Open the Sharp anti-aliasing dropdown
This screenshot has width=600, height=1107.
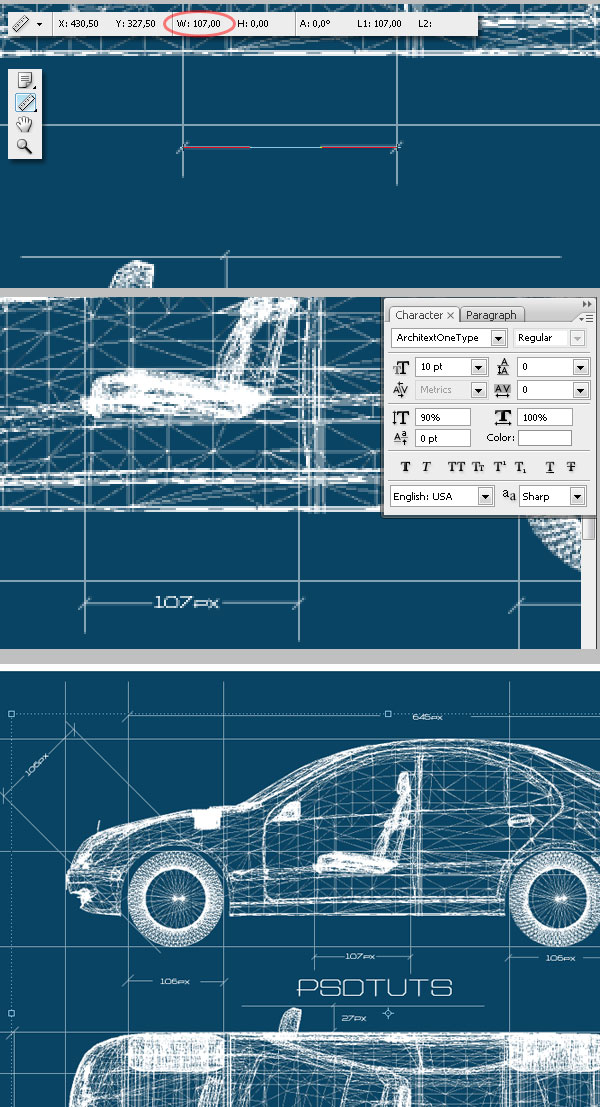tap(577, 496)
